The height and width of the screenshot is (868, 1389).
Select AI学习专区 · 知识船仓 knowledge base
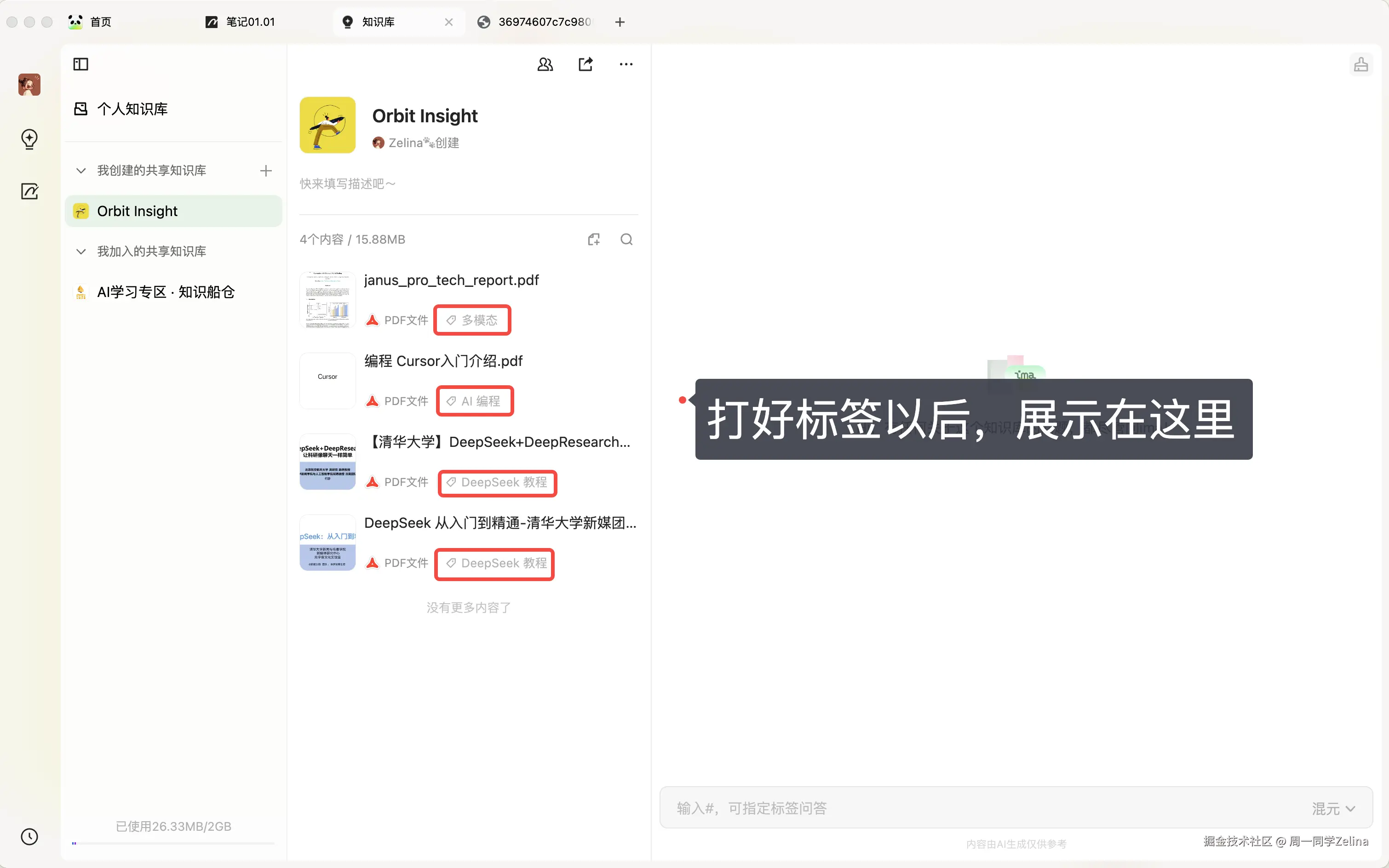pyautogui.click(x=166, y=292)
